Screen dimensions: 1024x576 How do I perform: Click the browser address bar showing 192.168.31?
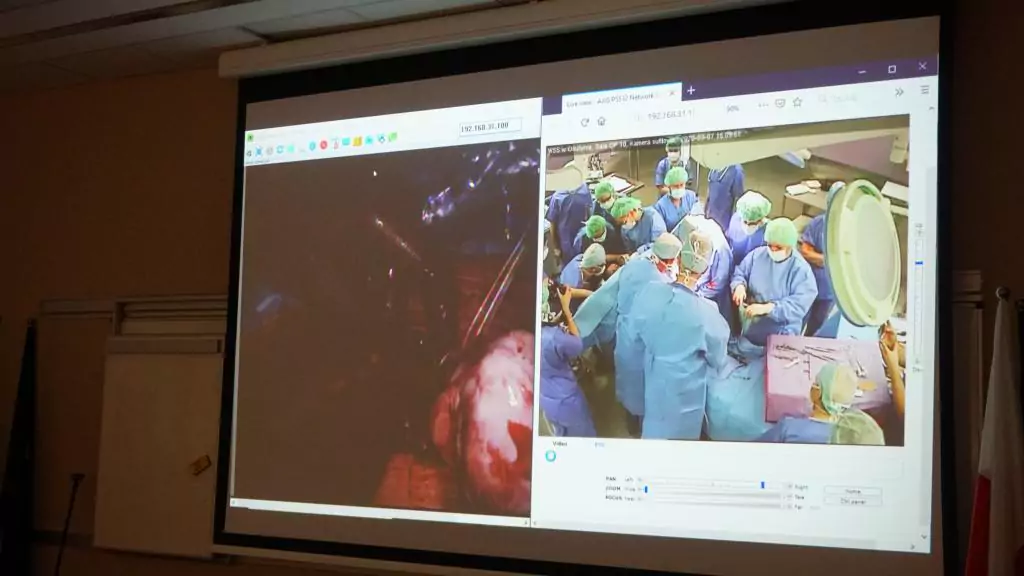pos(670,114)
